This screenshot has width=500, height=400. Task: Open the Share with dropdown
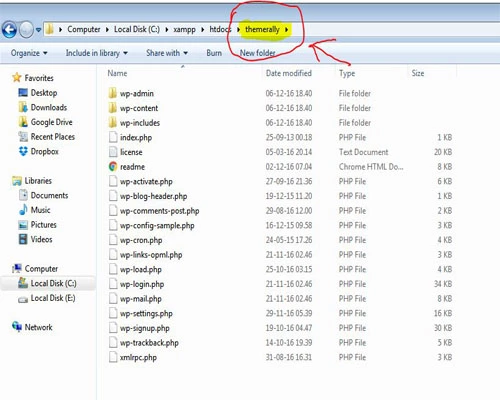coord(167,53)
